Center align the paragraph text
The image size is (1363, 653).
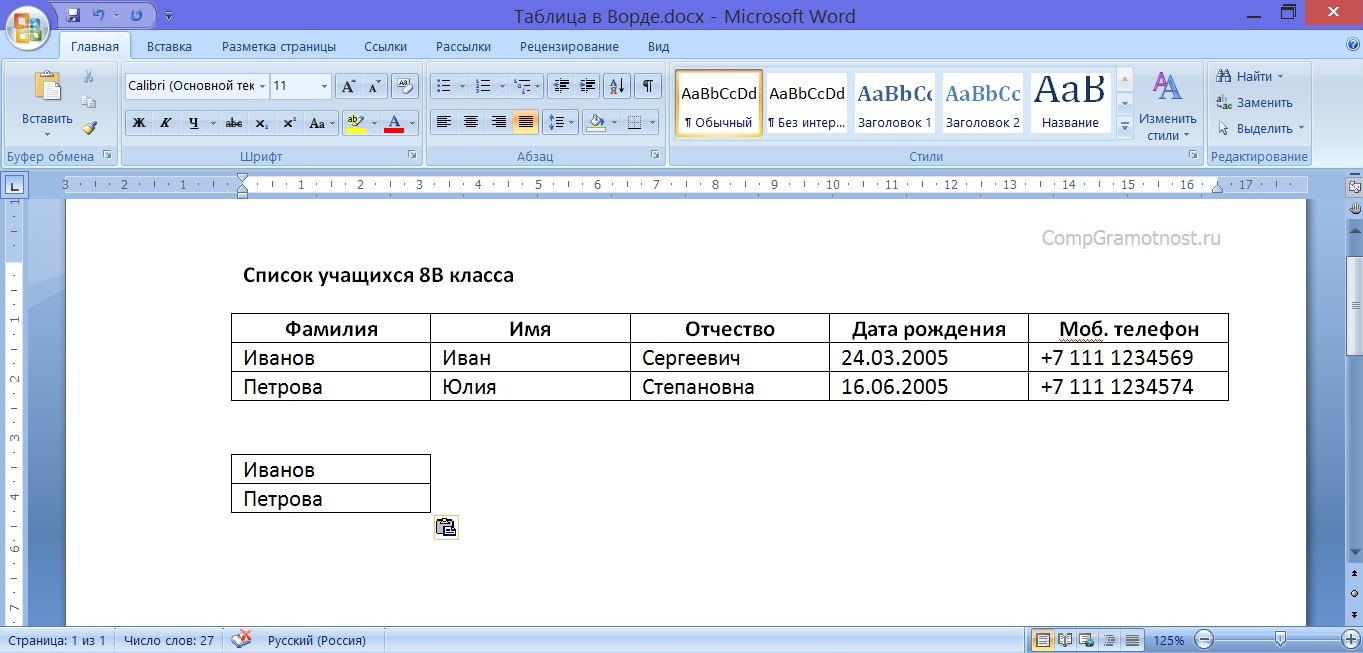tap(471, 122)
